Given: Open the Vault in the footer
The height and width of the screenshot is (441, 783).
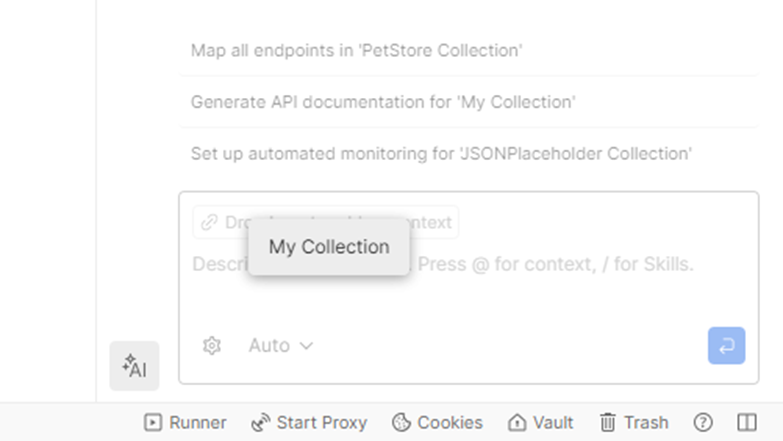Looking at the screenshot, I should pyautogui.click(x=540, y=423).
